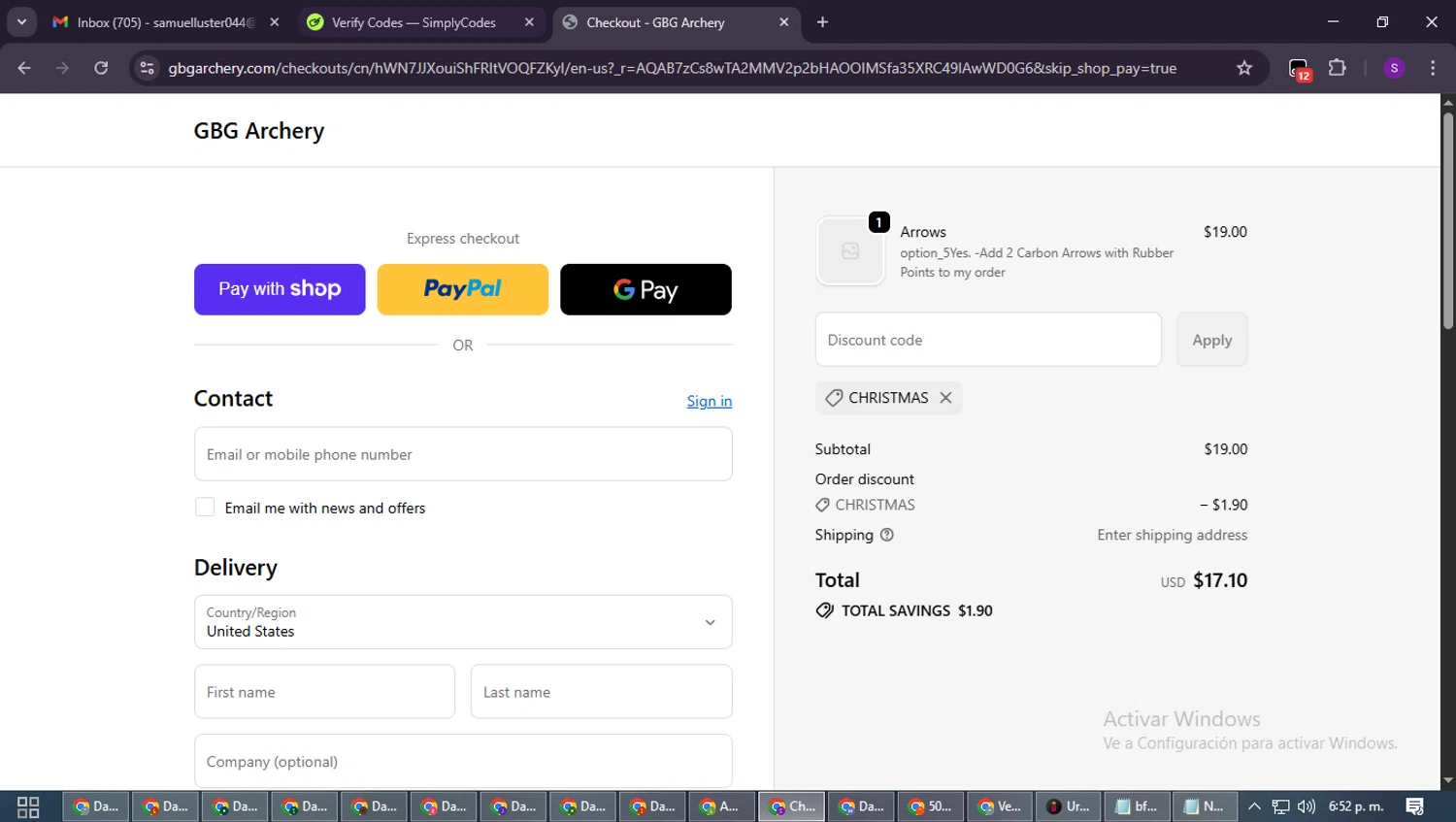Click the Arrows product thumbnail
Image resolution: width=1456 pixels, height=822 pixels.
click(x=850, y=251)
